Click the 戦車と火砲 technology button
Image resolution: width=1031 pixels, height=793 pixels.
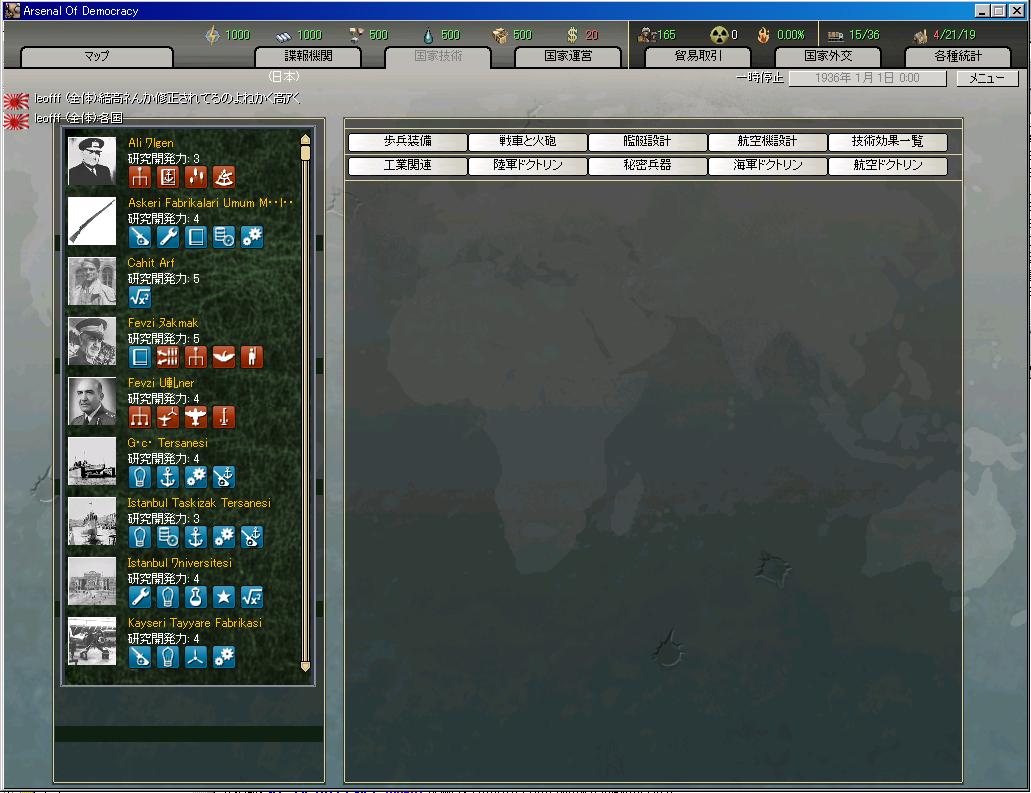click(527, 141)
